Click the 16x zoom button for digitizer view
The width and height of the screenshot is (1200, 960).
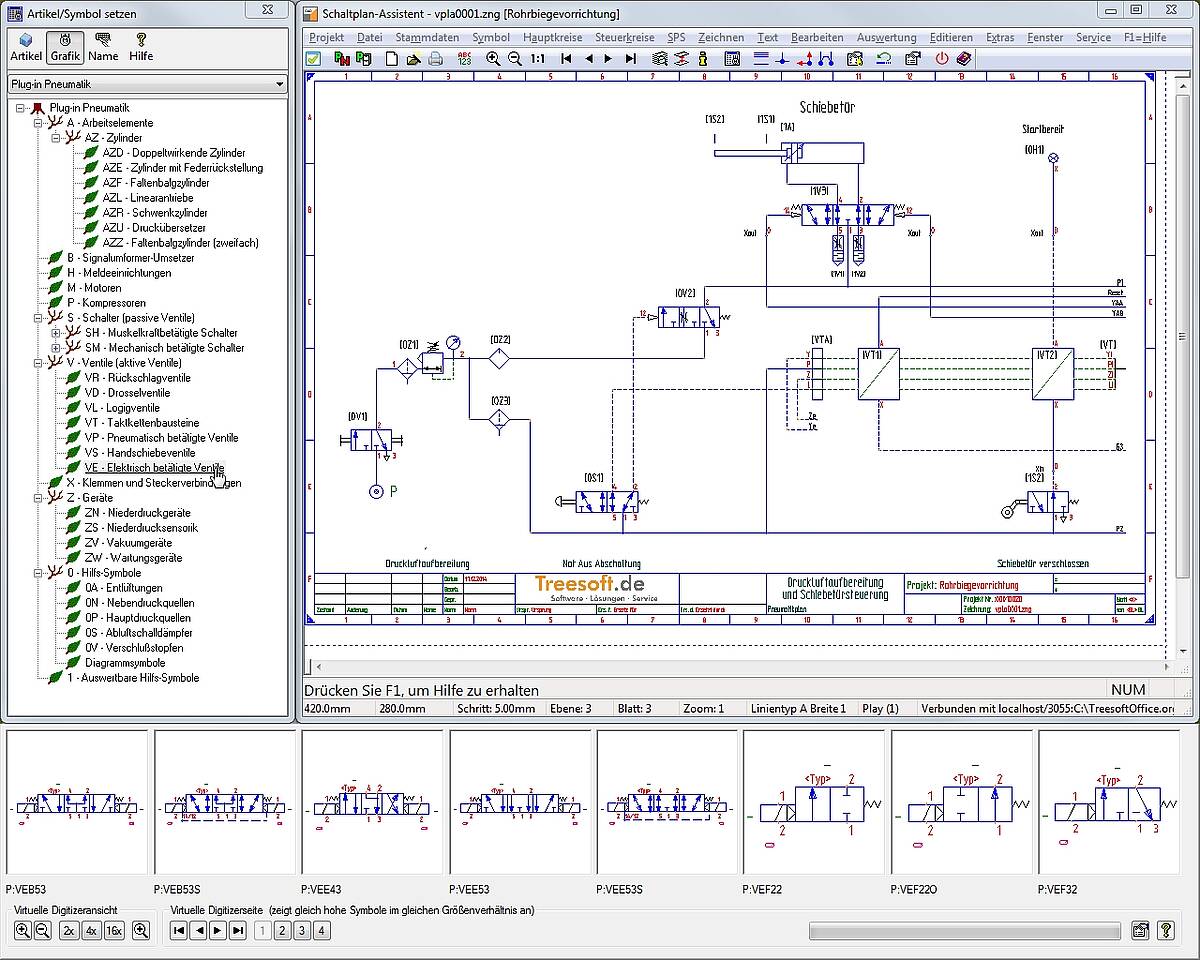(114, 931)
